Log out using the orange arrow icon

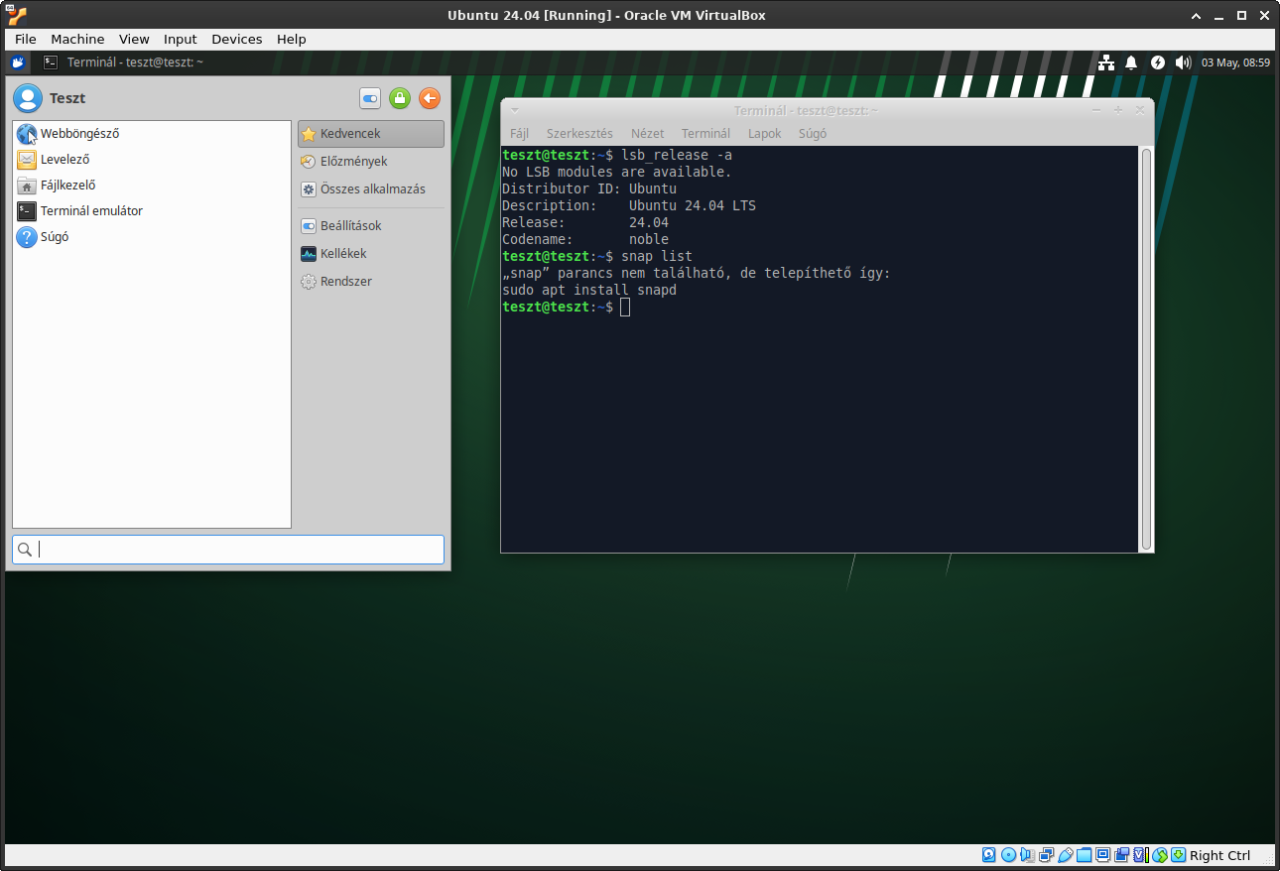tap(429, 98)
